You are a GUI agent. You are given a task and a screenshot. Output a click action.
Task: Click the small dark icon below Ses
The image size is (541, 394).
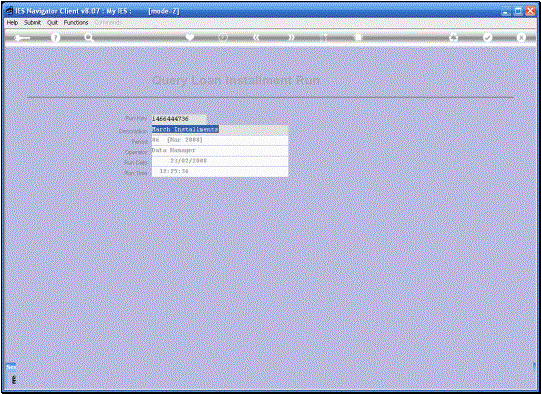pos(13,380)
